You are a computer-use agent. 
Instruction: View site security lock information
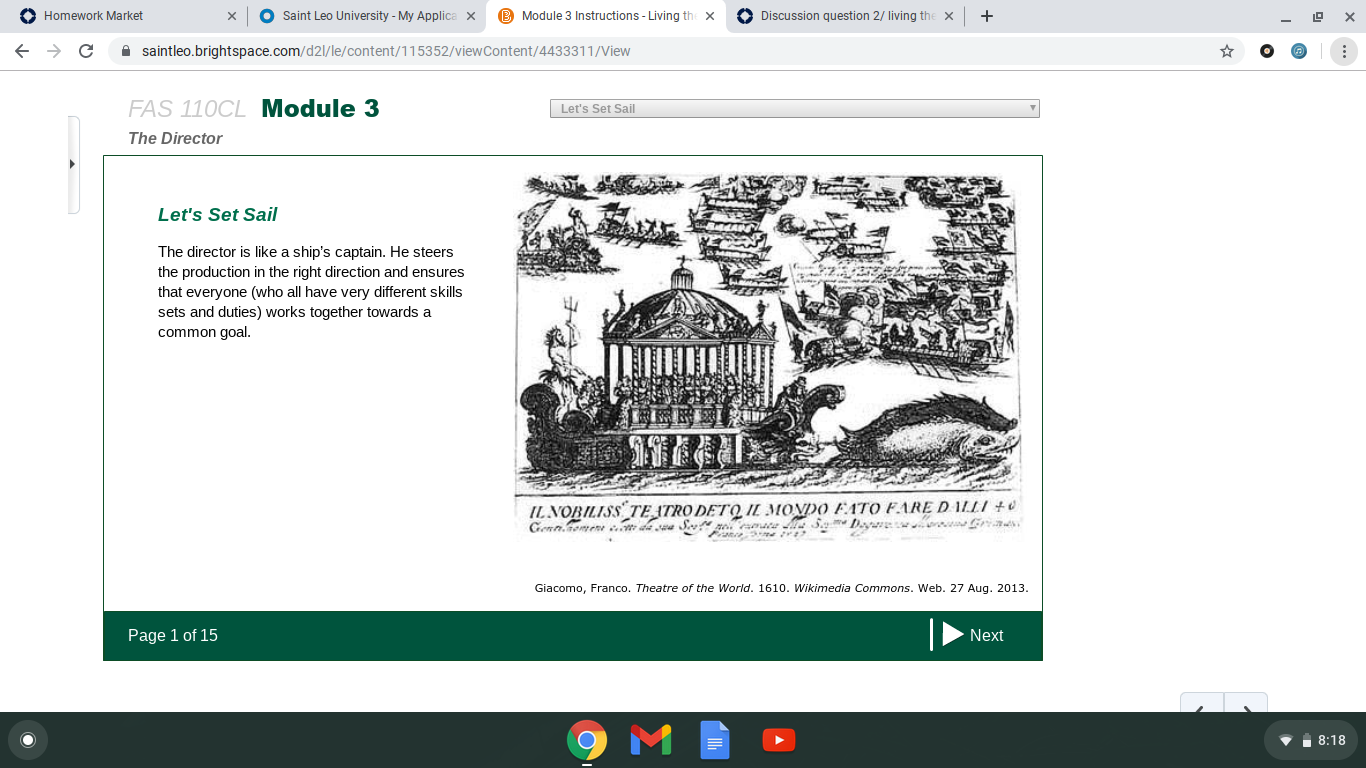click(x=126, y=51)
